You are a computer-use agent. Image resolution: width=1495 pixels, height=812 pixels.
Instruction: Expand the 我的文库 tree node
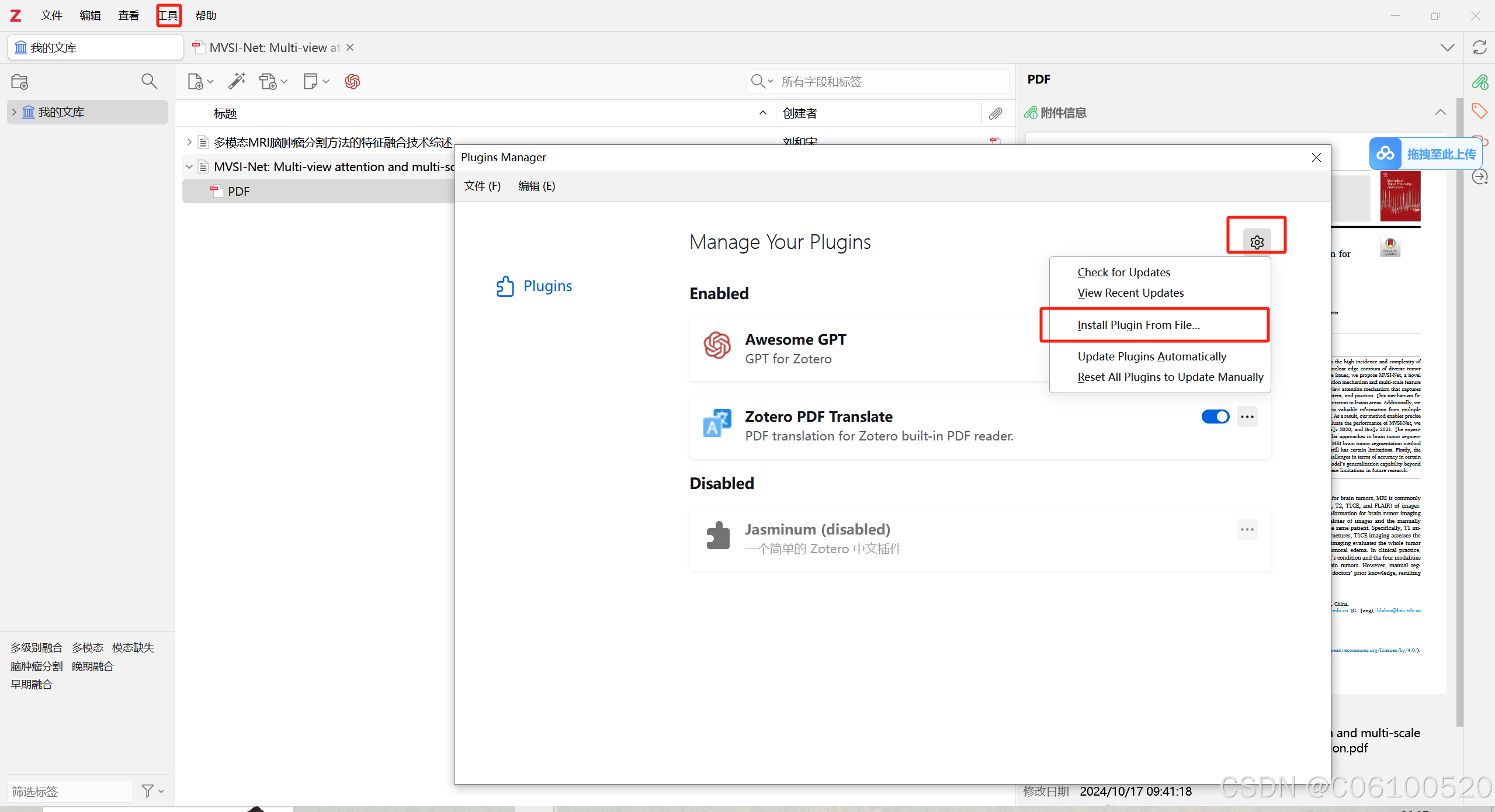pos(15,112)
